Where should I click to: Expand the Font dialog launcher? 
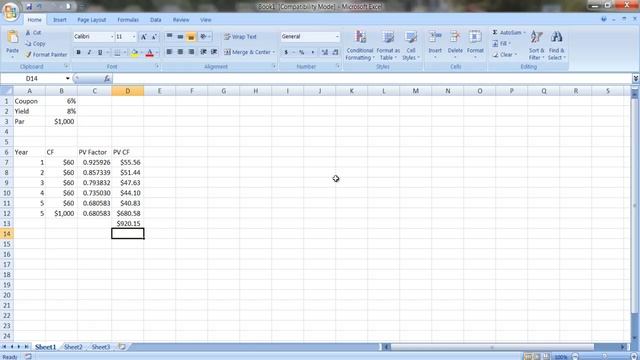click(157, 66)
